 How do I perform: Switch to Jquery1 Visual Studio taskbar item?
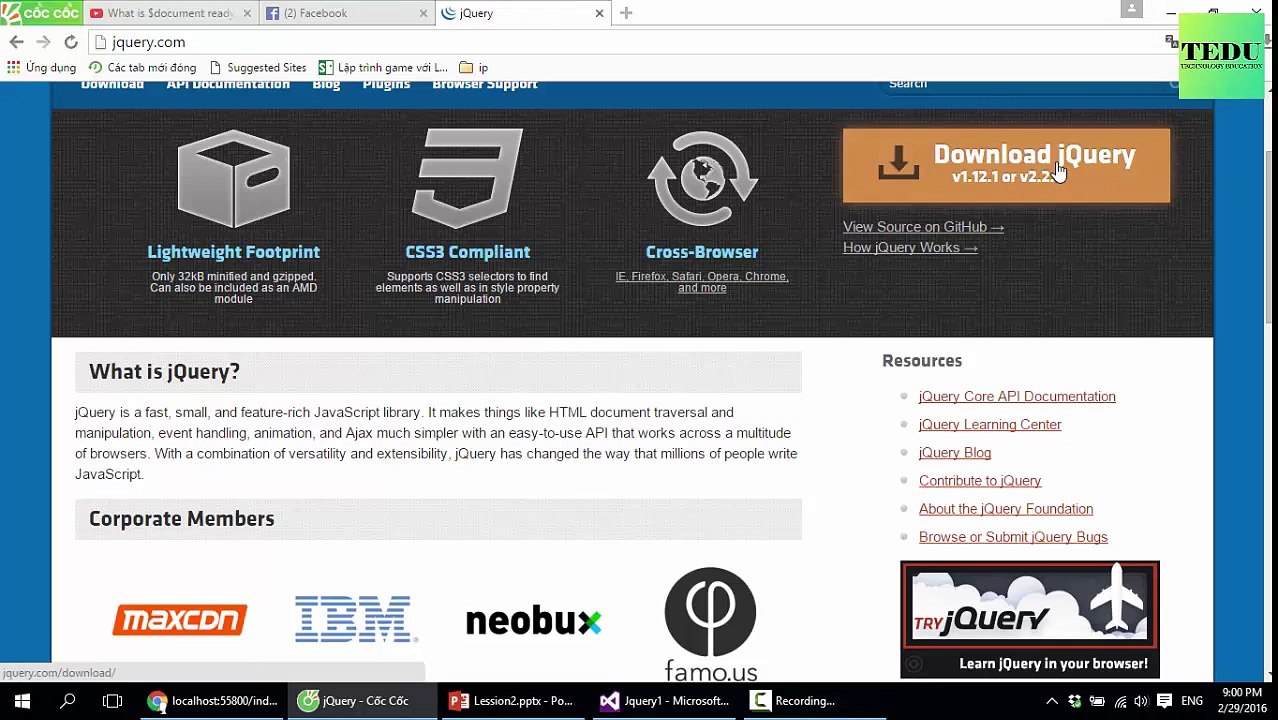tap(664, 701)
